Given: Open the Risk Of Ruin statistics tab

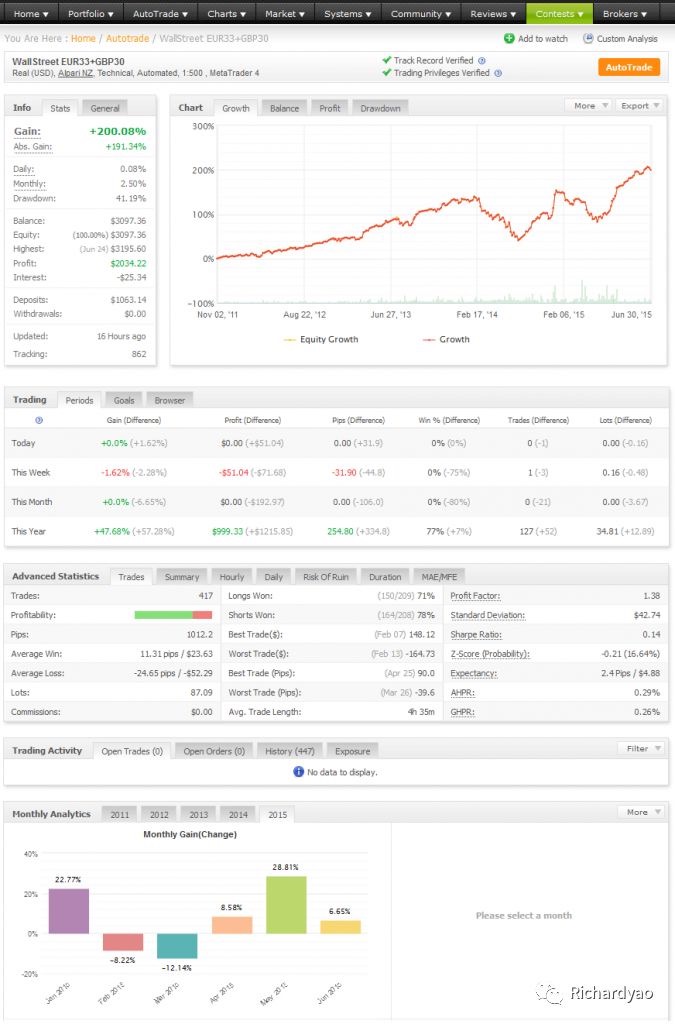Looking at the screenshot, I should click(325, 577).
